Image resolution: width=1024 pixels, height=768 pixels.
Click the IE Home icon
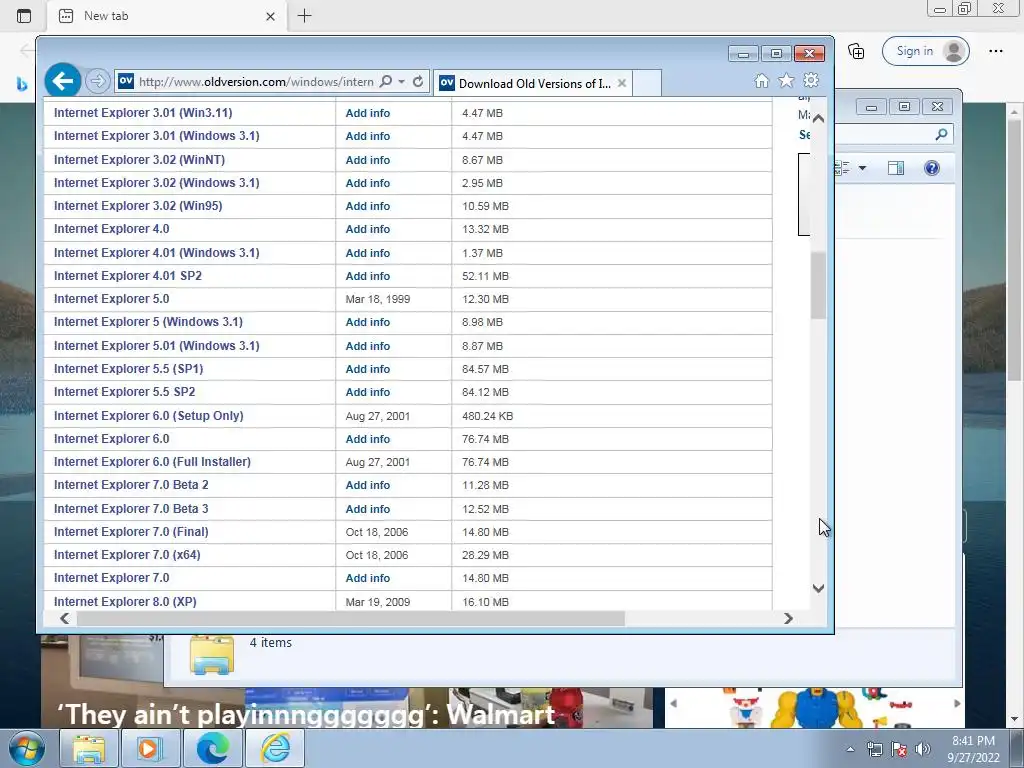pyautogui.click(x=761, y=80)
